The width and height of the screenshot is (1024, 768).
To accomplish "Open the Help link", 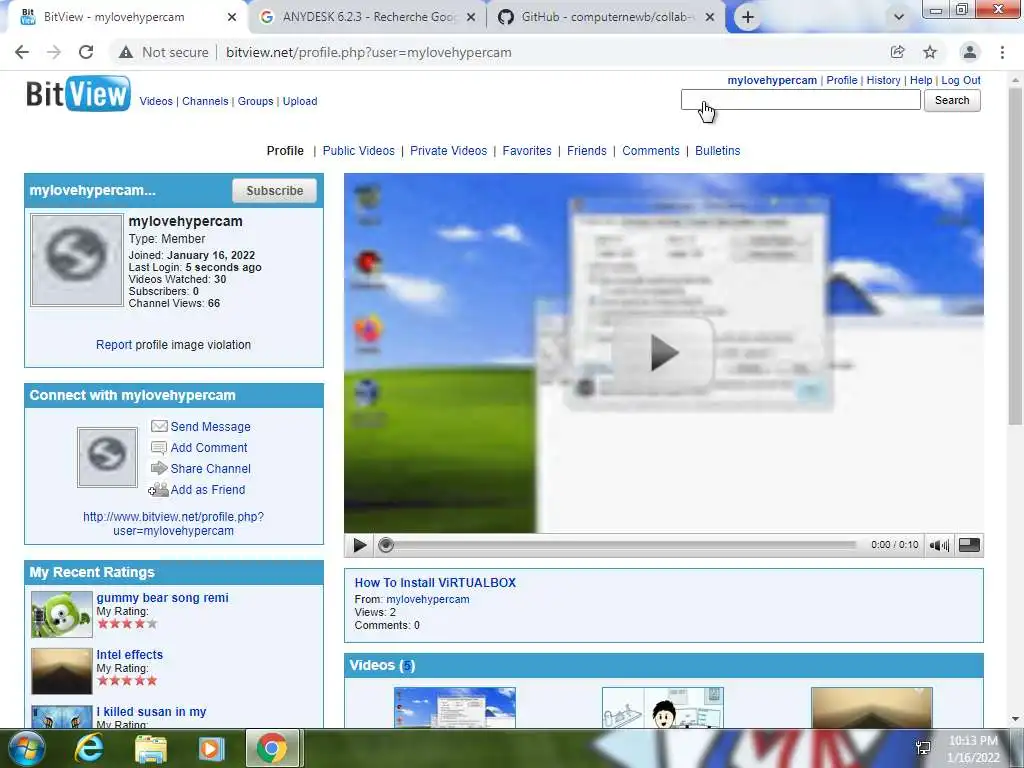I will coord(921,80).
